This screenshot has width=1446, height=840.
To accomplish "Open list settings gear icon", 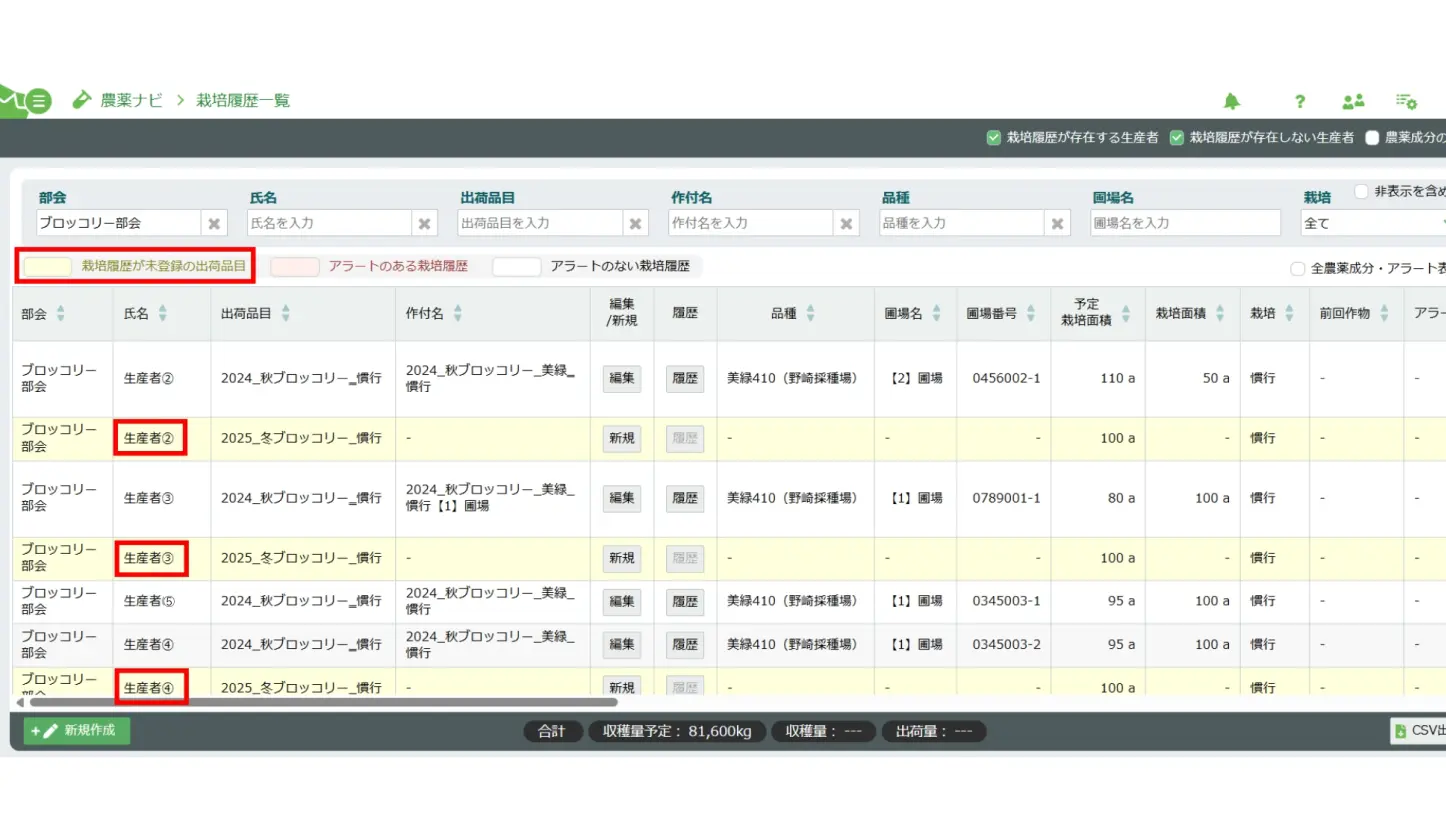I will (x=1406, y=101).
